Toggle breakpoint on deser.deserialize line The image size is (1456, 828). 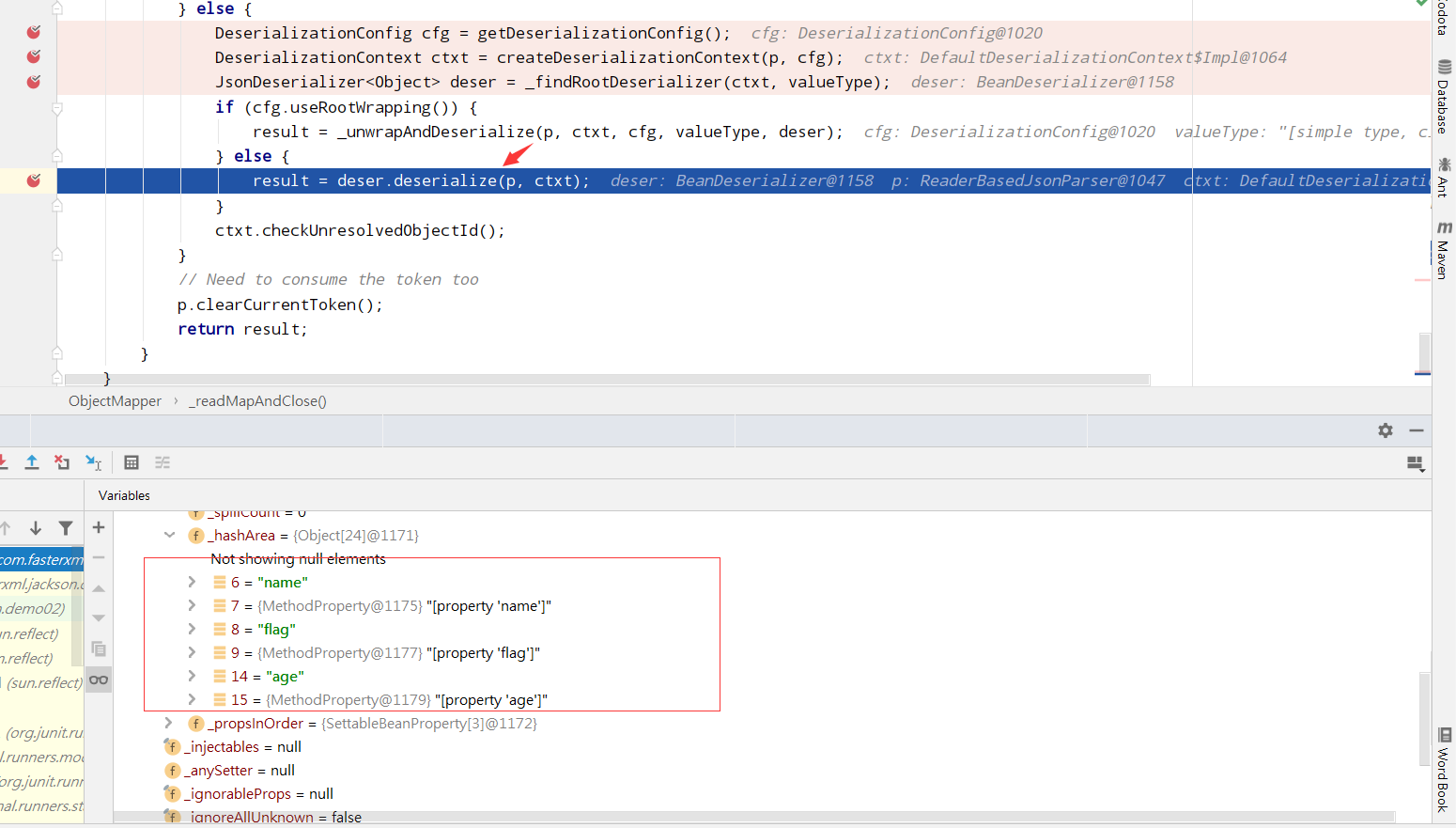tap(34, 180)
